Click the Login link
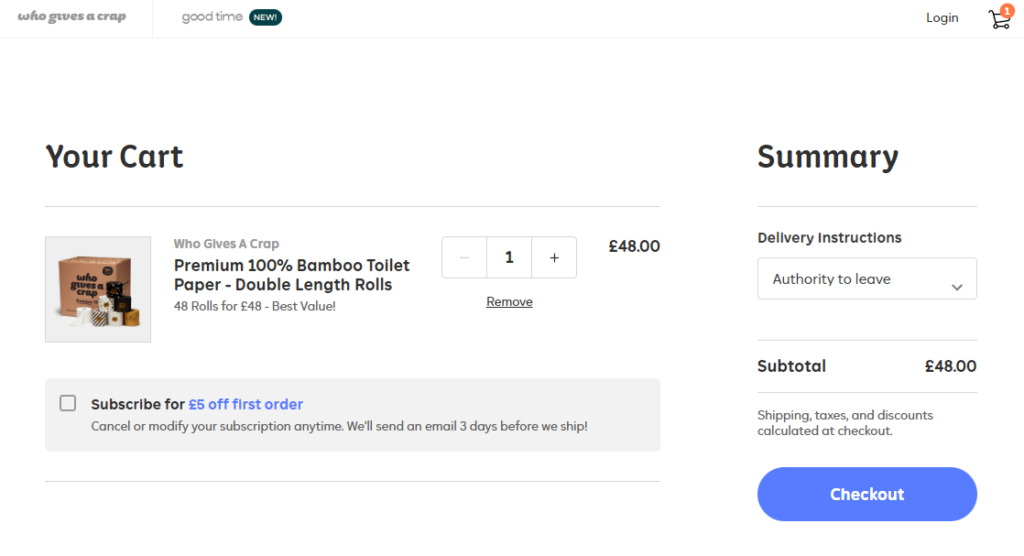This screenshot has height=556, width=1024. pos(942,18)
